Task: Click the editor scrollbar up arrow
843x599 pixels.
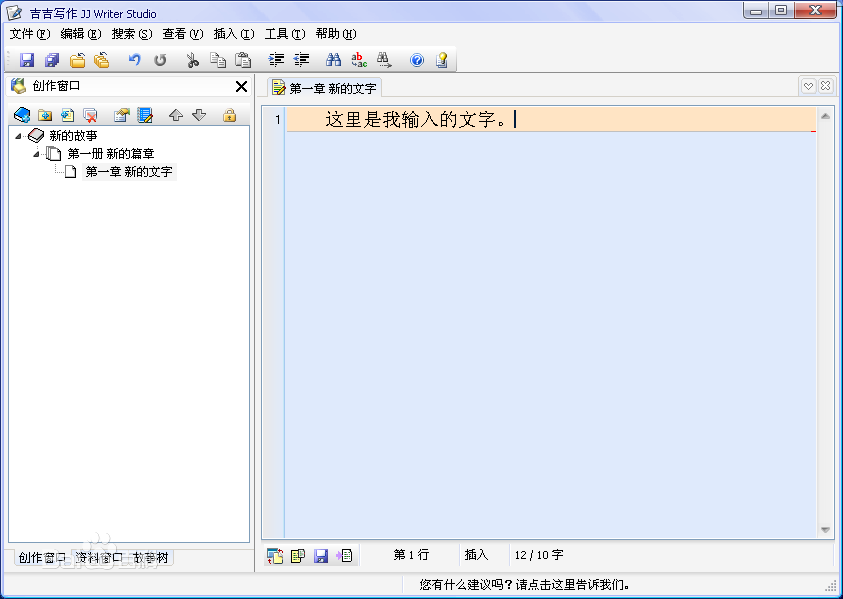Action: 825,116
